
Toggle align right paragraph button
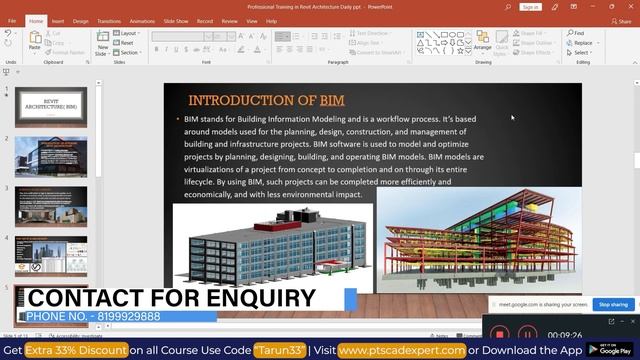click(300, 50)
